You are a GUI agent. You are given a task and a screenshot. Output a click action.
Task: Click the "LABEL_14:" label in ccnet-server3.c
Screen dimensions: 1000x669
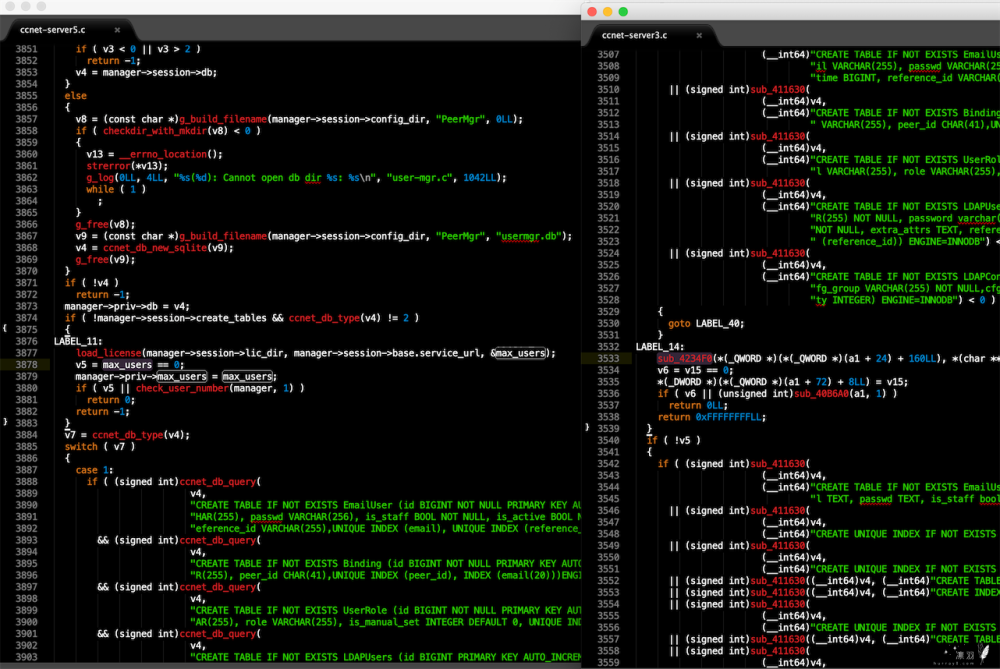(x=659, y=347)
